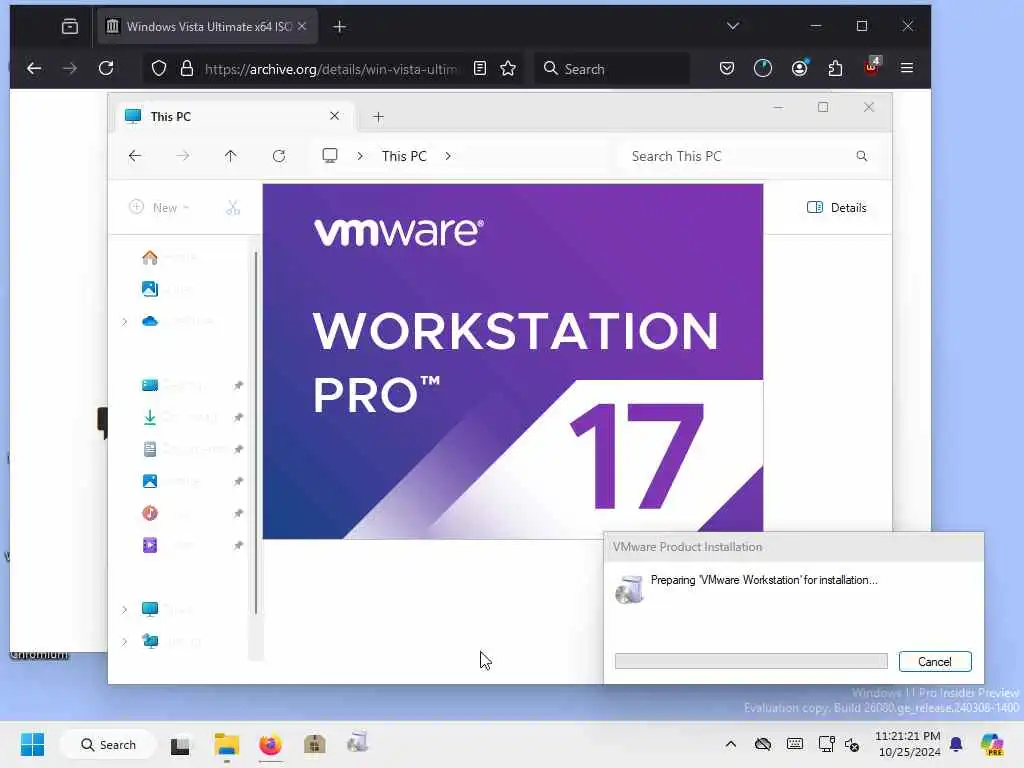Open chevron after This PC breadcrumb
Image resolution: width=1024 pixels, height=768 pixels.
tap(447, 156)
